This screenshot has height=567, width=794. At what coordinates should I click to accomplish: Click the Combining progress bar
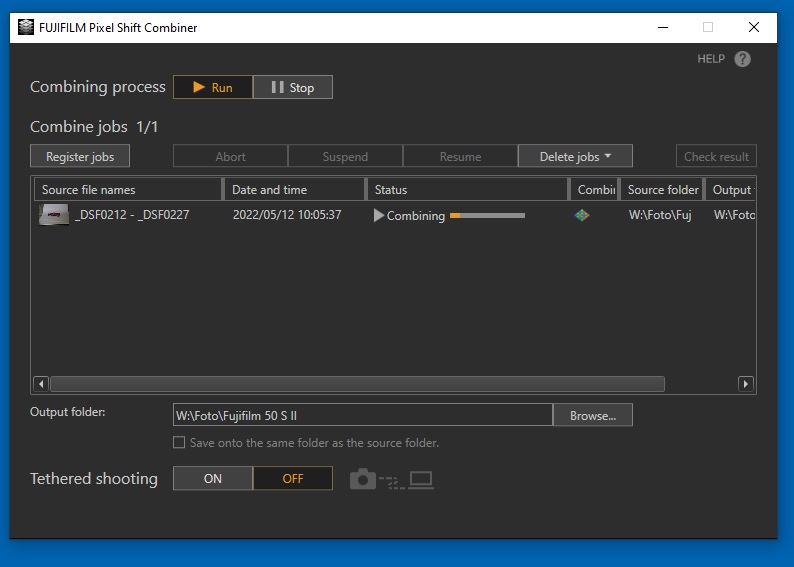pos(487,216)
